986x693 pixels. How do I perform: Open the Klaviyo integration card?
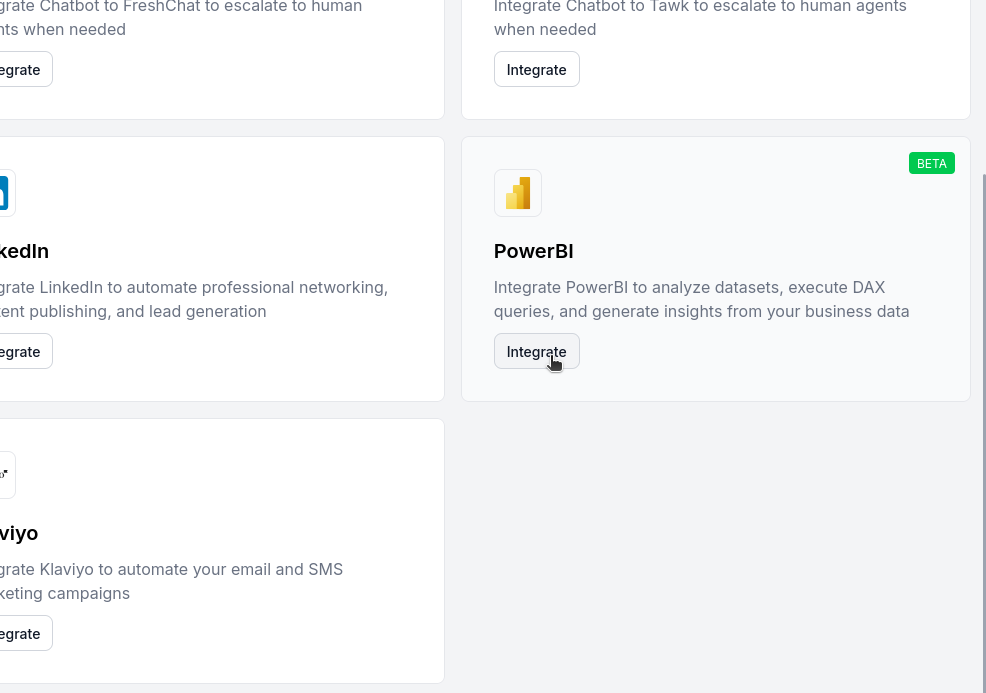point(220,550)
